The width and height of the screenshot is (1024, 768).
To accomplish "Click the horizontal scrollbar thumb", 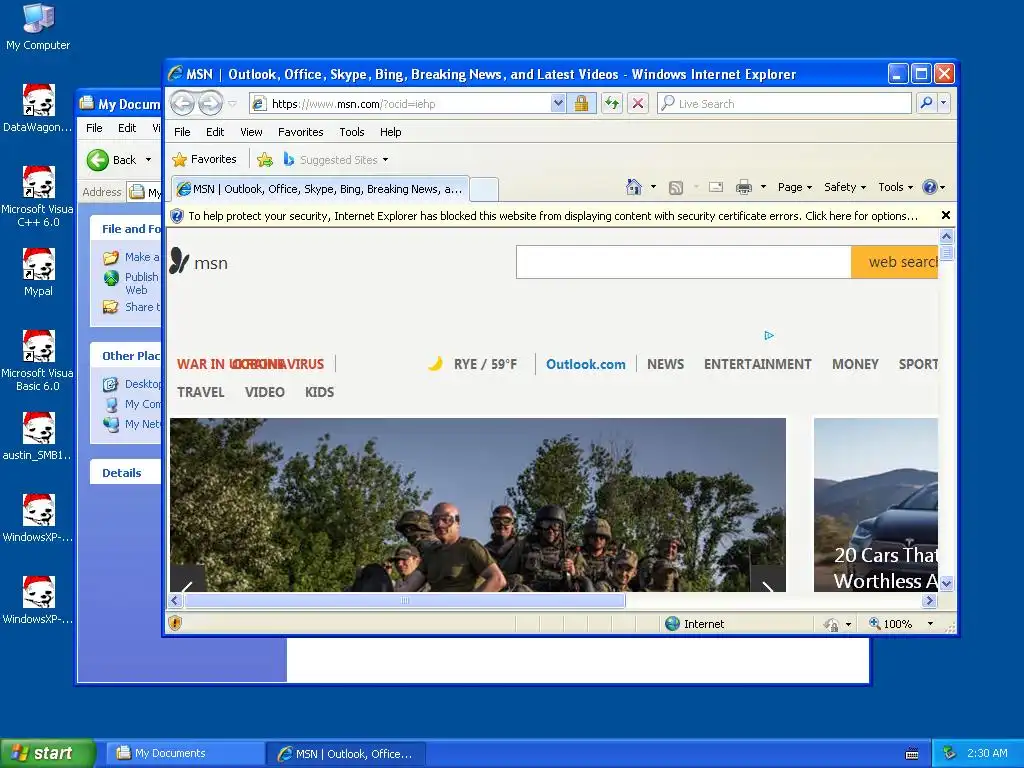I will (405, 600).
